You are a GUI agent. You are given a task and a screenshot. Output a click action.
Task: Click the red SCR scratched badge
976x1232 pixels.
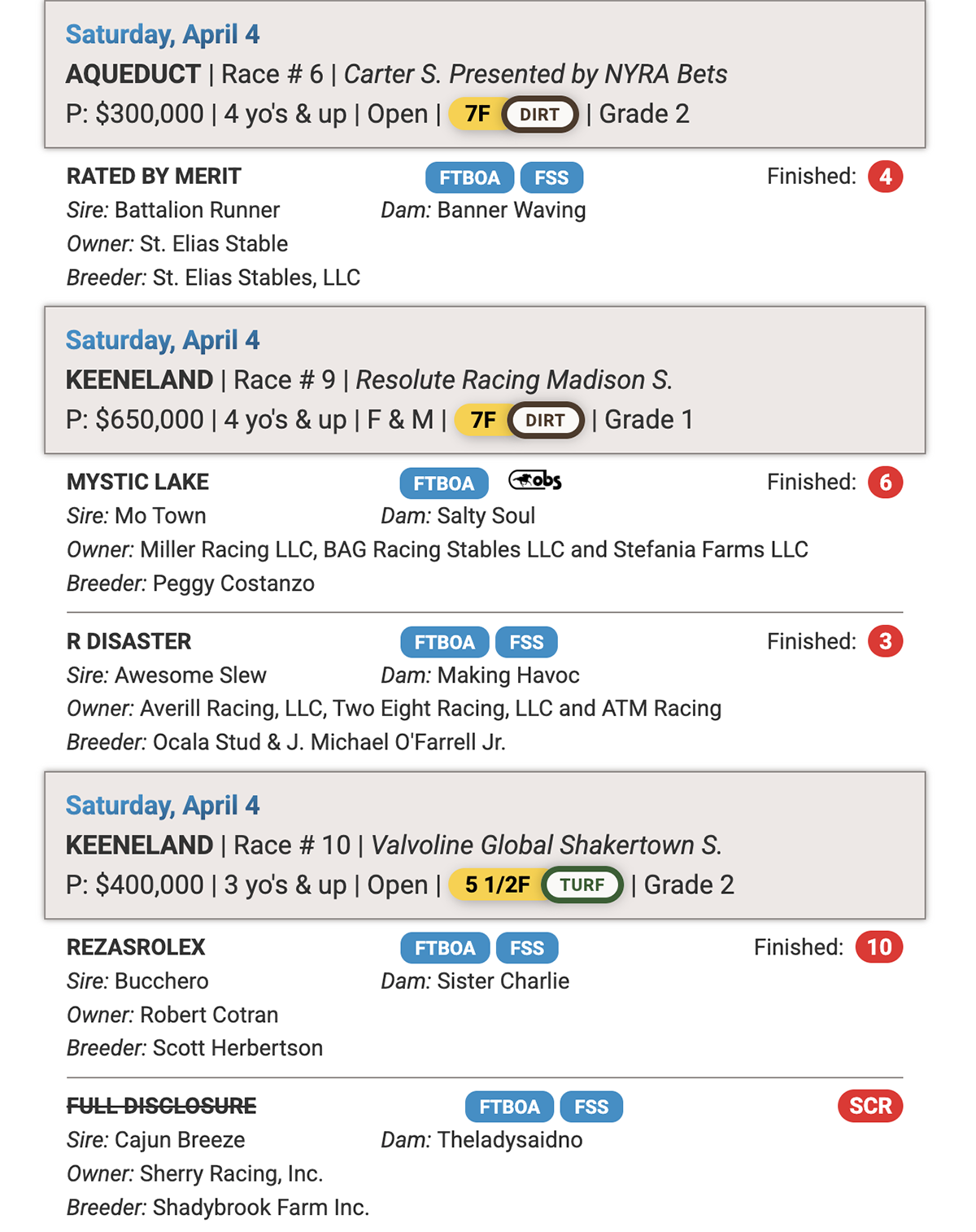[870, 1106]
